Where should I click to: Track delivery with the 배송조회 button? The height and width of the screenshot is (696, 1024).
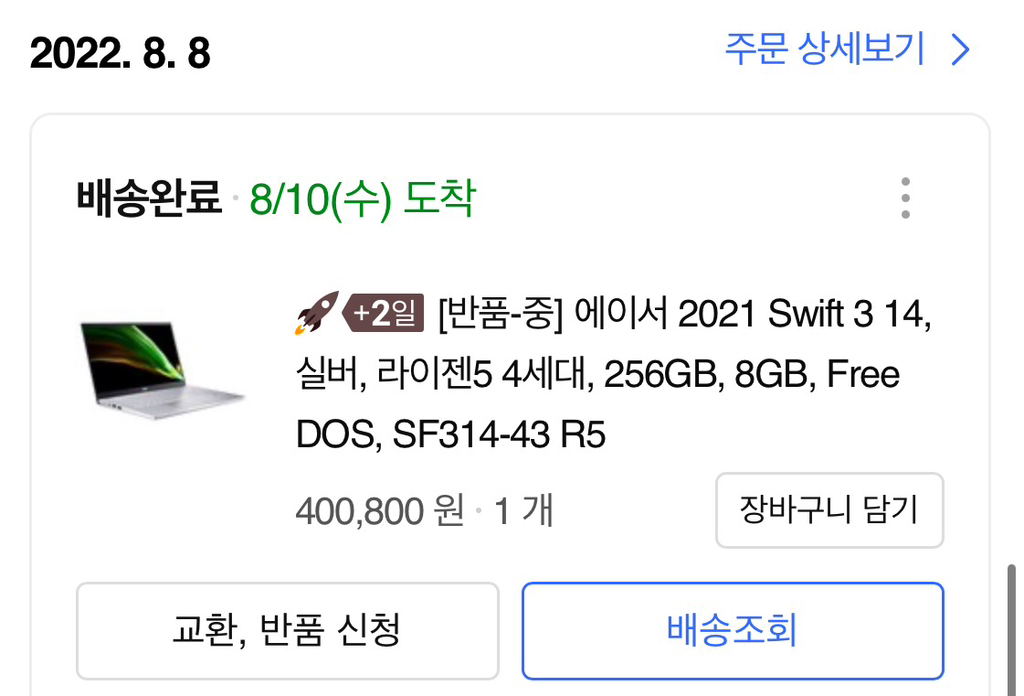point(732,630)
